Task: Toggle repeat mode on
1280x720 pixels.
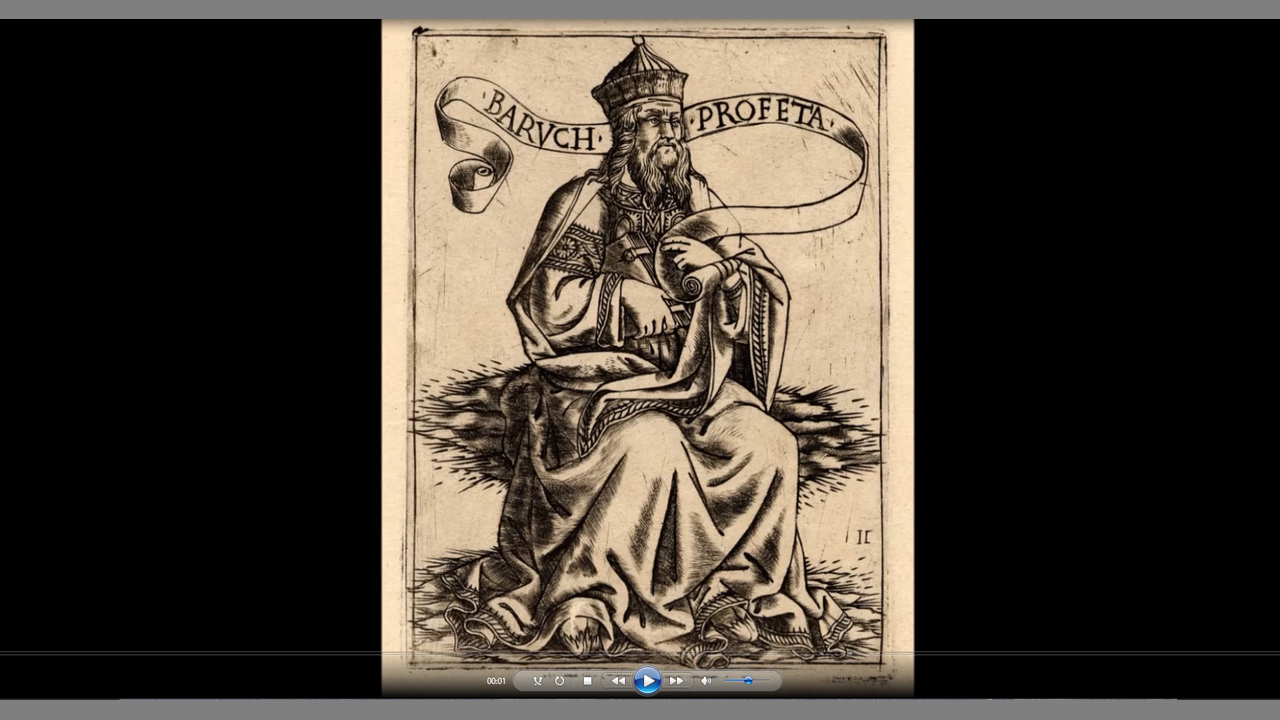Action: [560, 681]
